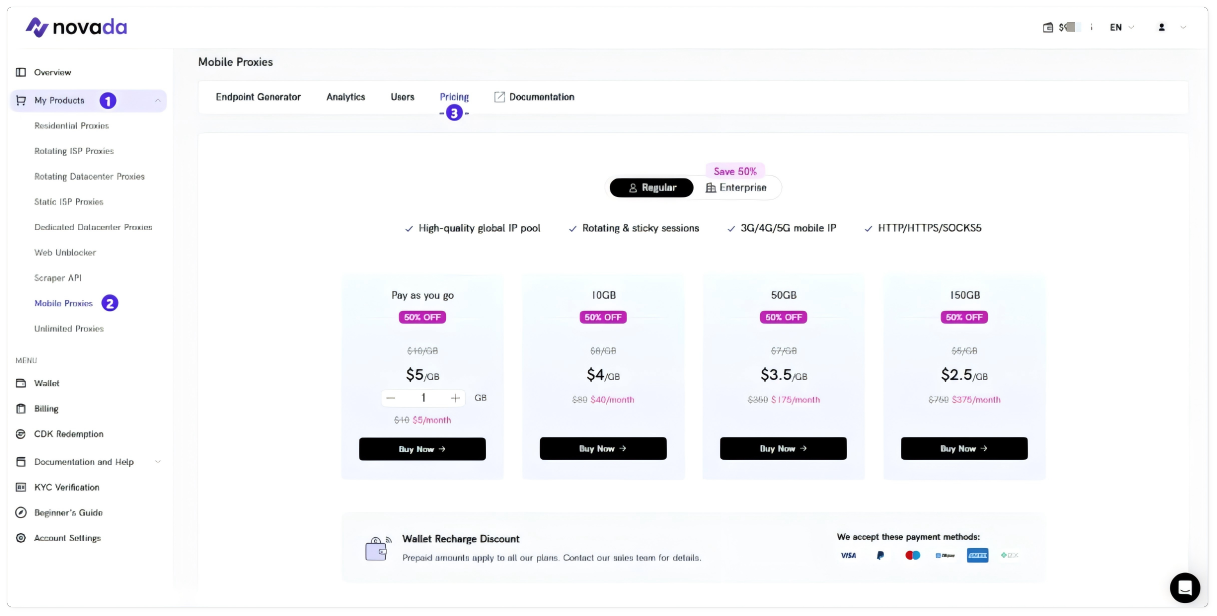
Task: Click the CDK Redemption sidebar icon
Action: (x=21, y=434)
